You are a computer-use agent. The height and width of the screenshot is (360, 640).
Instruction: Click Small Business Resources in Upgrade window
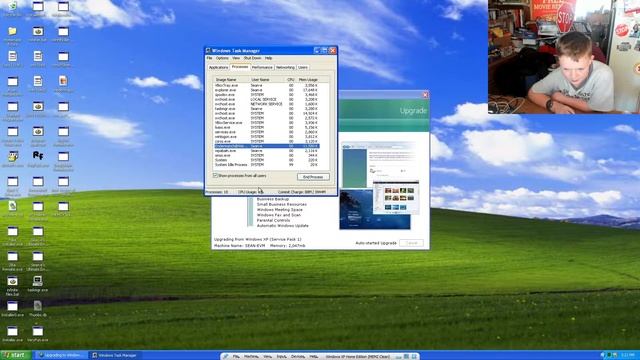(x=282, y=204)
